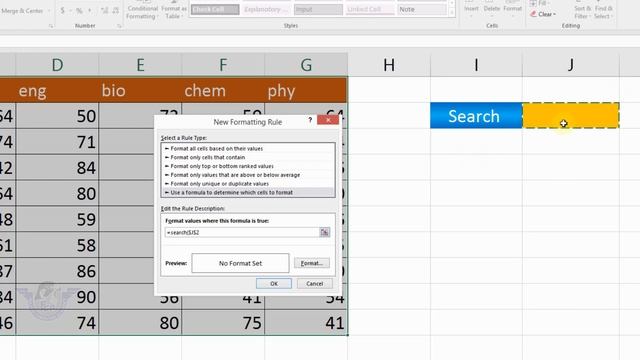The image size is (640, 360).
Task: Open Merge & Center dropdown arrow
Action: tap(49, 11)
